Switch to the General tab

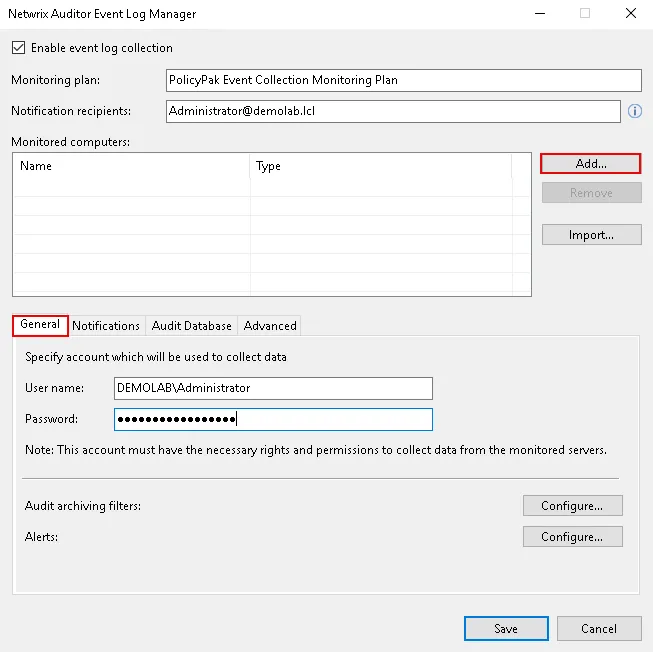tap(40, 325)
